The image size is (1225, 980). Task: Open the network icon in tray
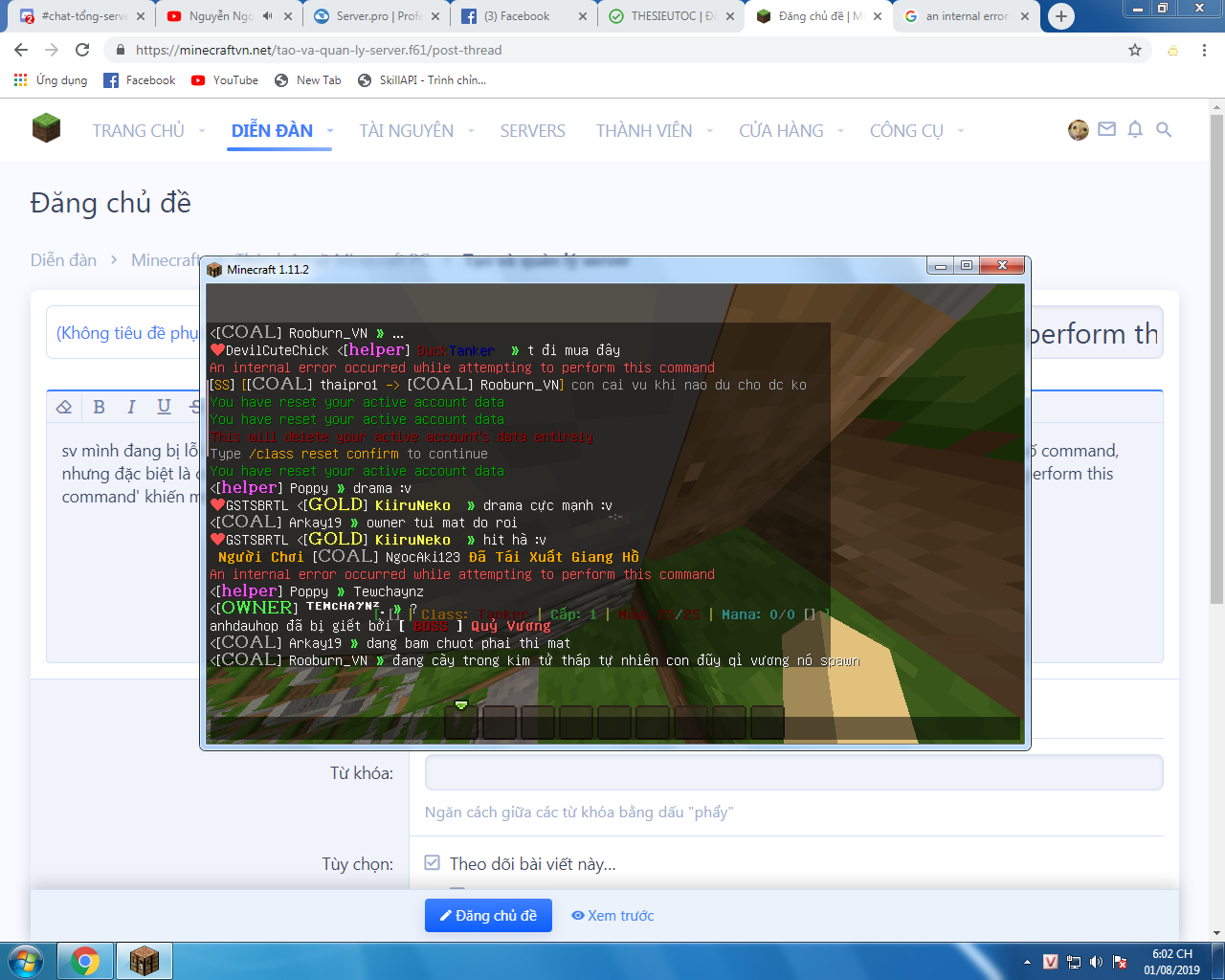click(1074, 962)
